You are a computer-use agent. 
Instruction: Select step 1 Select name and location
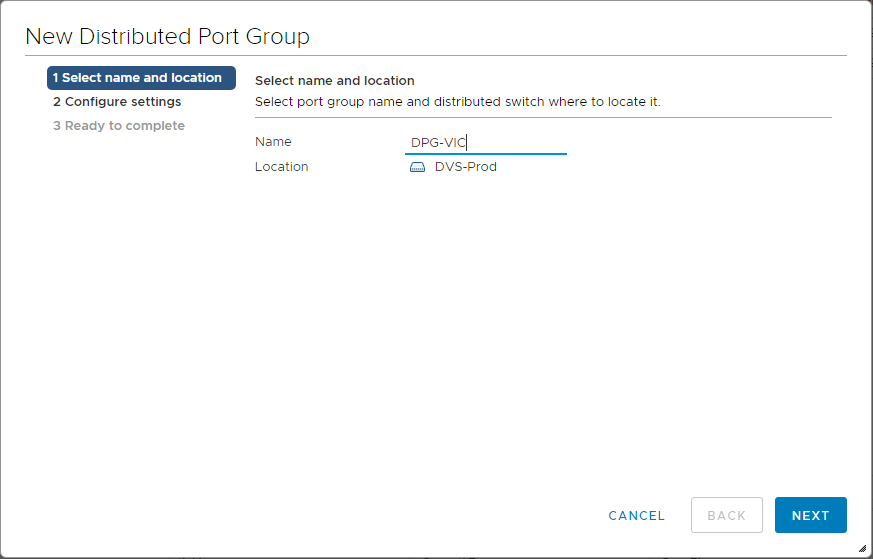(141, 78)
